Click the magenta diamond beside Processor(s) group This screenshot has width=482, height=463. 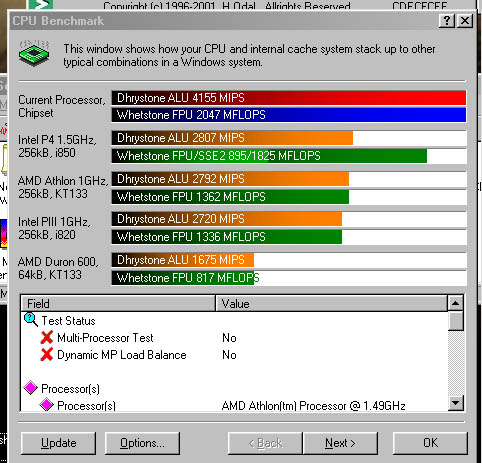tap(31, 388)
